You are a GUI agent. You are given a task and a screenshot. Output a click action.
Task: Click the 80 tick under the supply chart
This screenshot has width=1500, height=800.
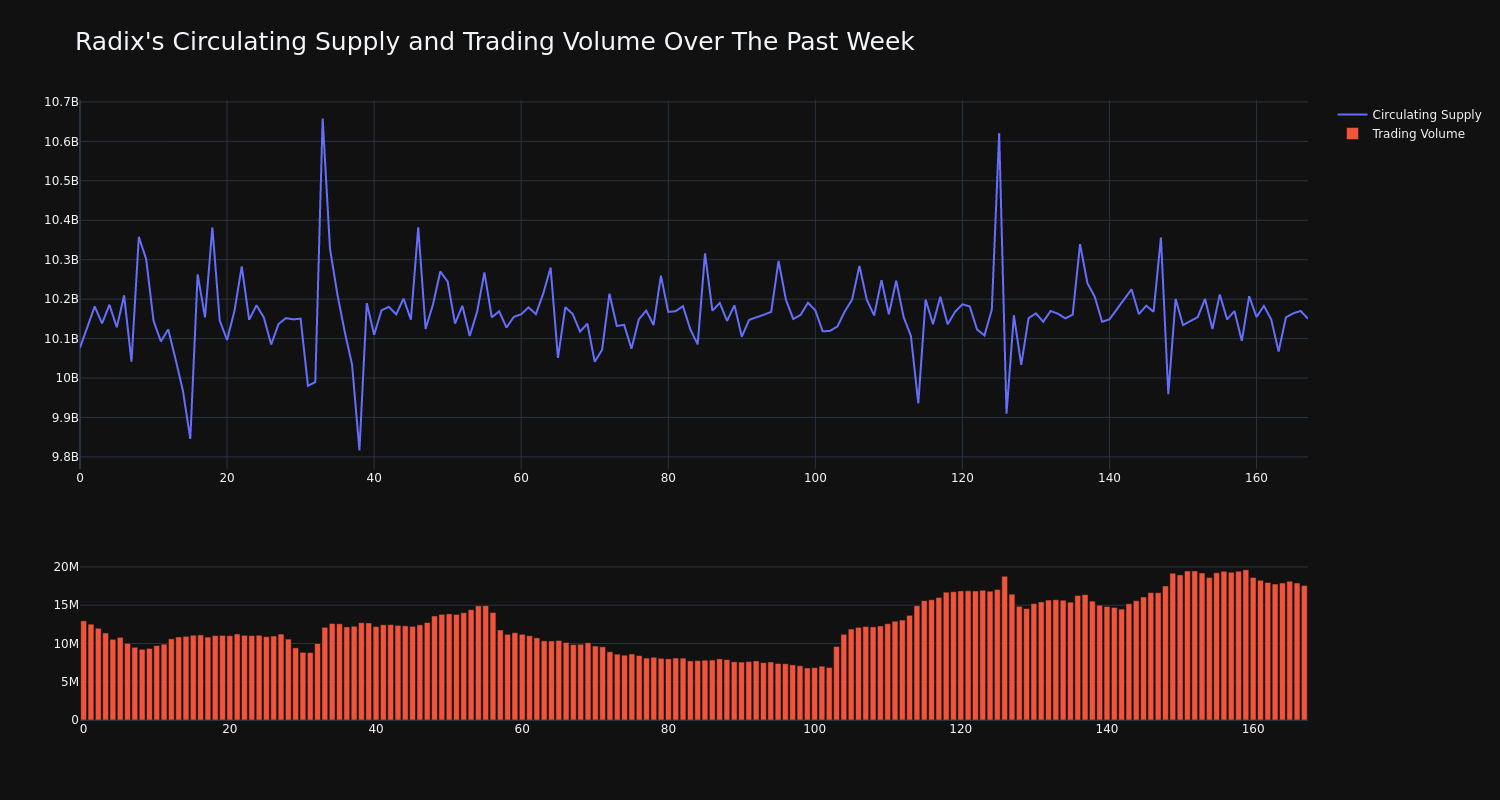[x=668, y=478]
